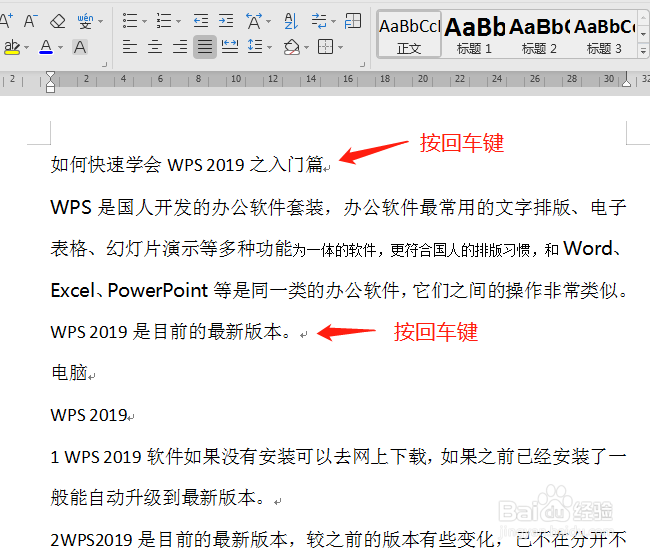Viewport: 650px width, 554px height.
Task: Expand phonetic guide dropdown arrow
Action: [x=100, y=22]
